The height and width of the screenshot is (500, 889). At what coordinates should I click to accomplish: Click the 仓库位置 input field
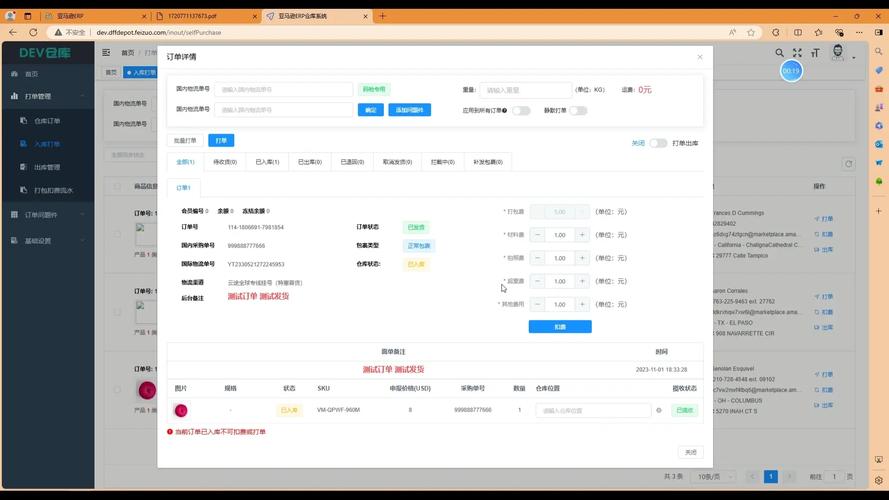click(x=593, y=410)
